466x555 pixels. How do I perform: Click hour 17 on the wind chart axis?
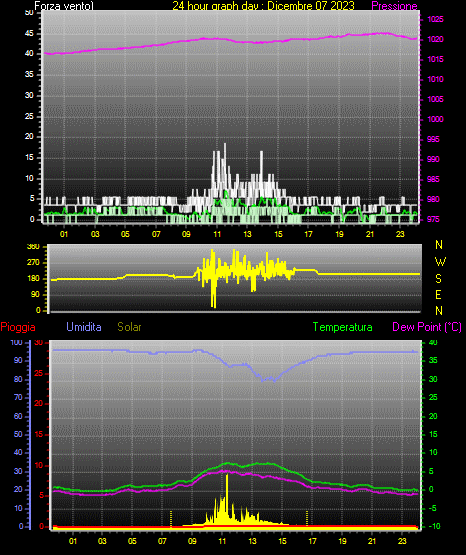(309, 234)
